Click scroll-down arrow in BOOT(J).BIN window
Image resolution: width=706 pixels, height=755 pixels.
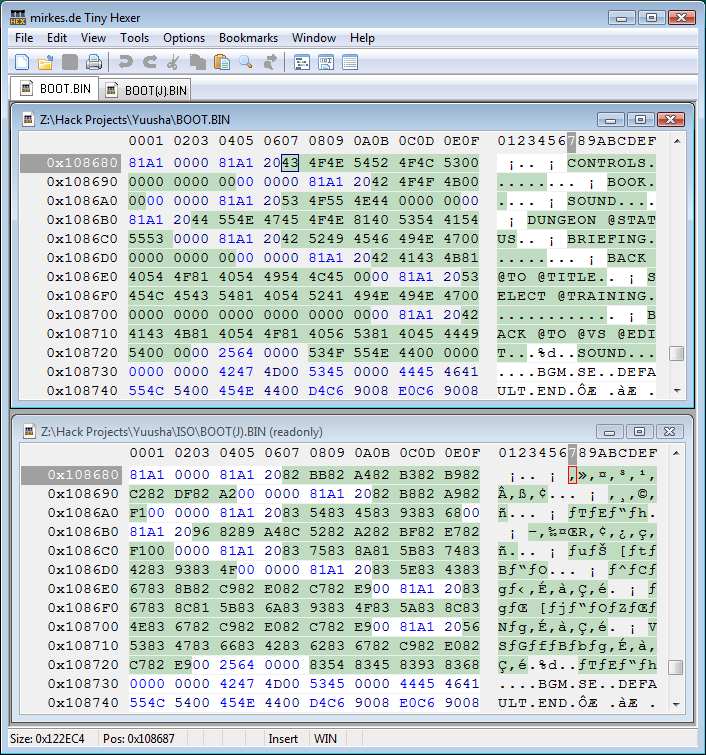[x=676, y=704]
